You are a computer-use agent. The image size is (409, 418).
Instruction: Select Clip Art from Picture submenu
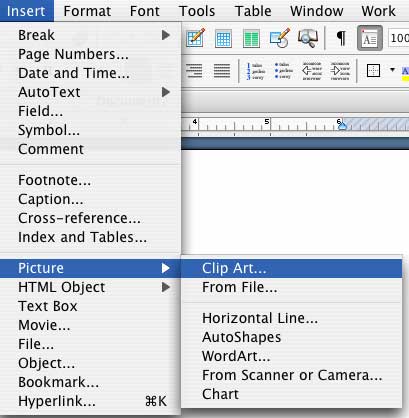[291, 268]
